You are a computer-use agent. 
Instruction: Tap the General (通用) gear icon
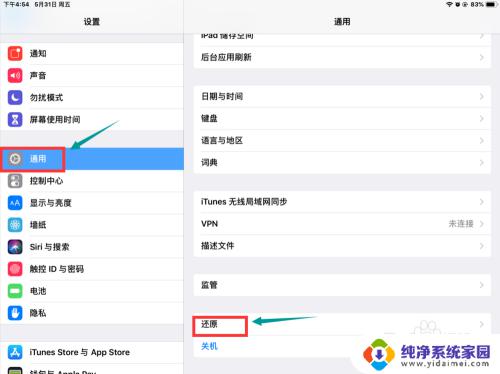[15, 159]
